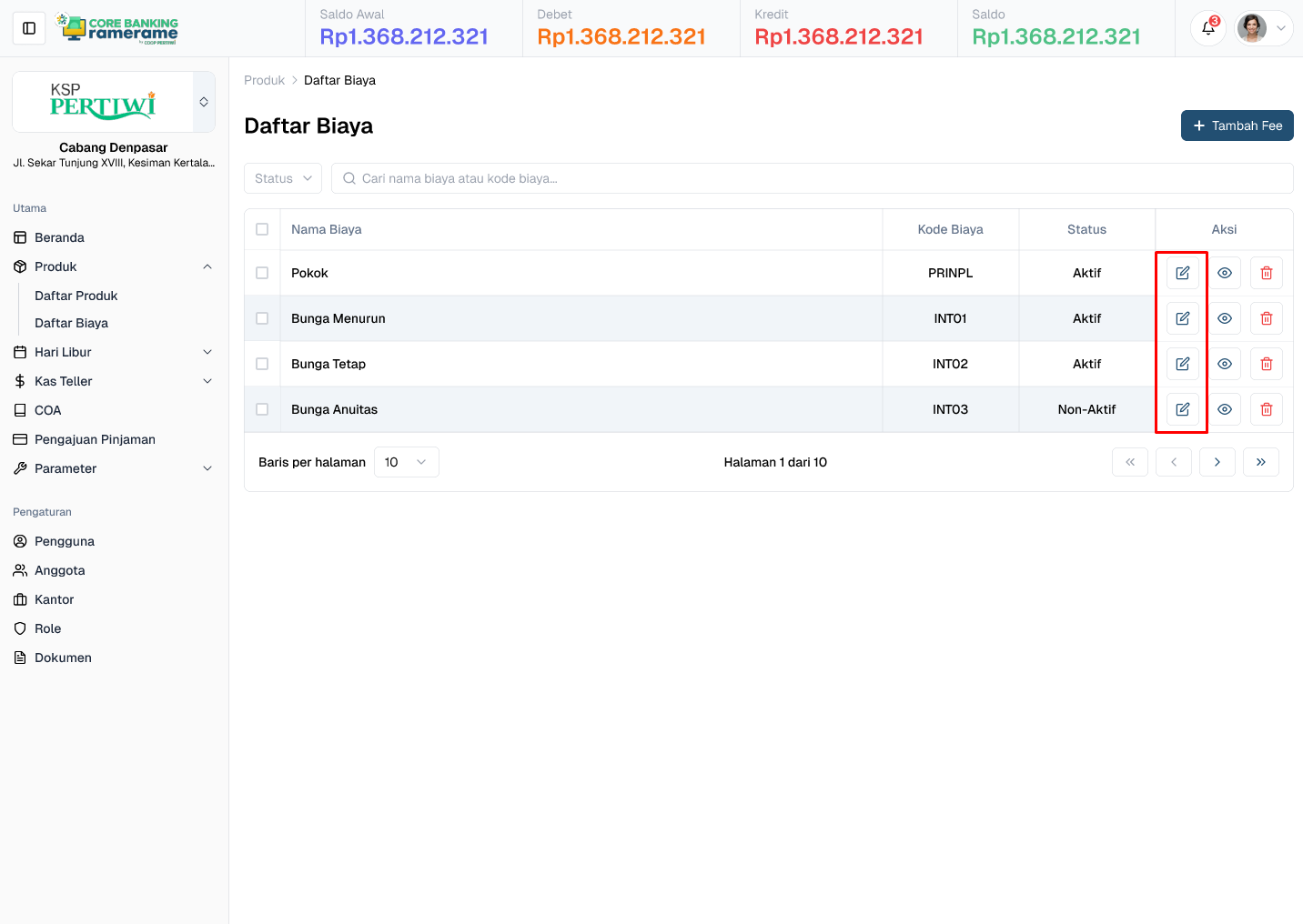Open the Produk breadcrumb link
Viewport: 1303px width, 924px height.
tap(264, 80)
